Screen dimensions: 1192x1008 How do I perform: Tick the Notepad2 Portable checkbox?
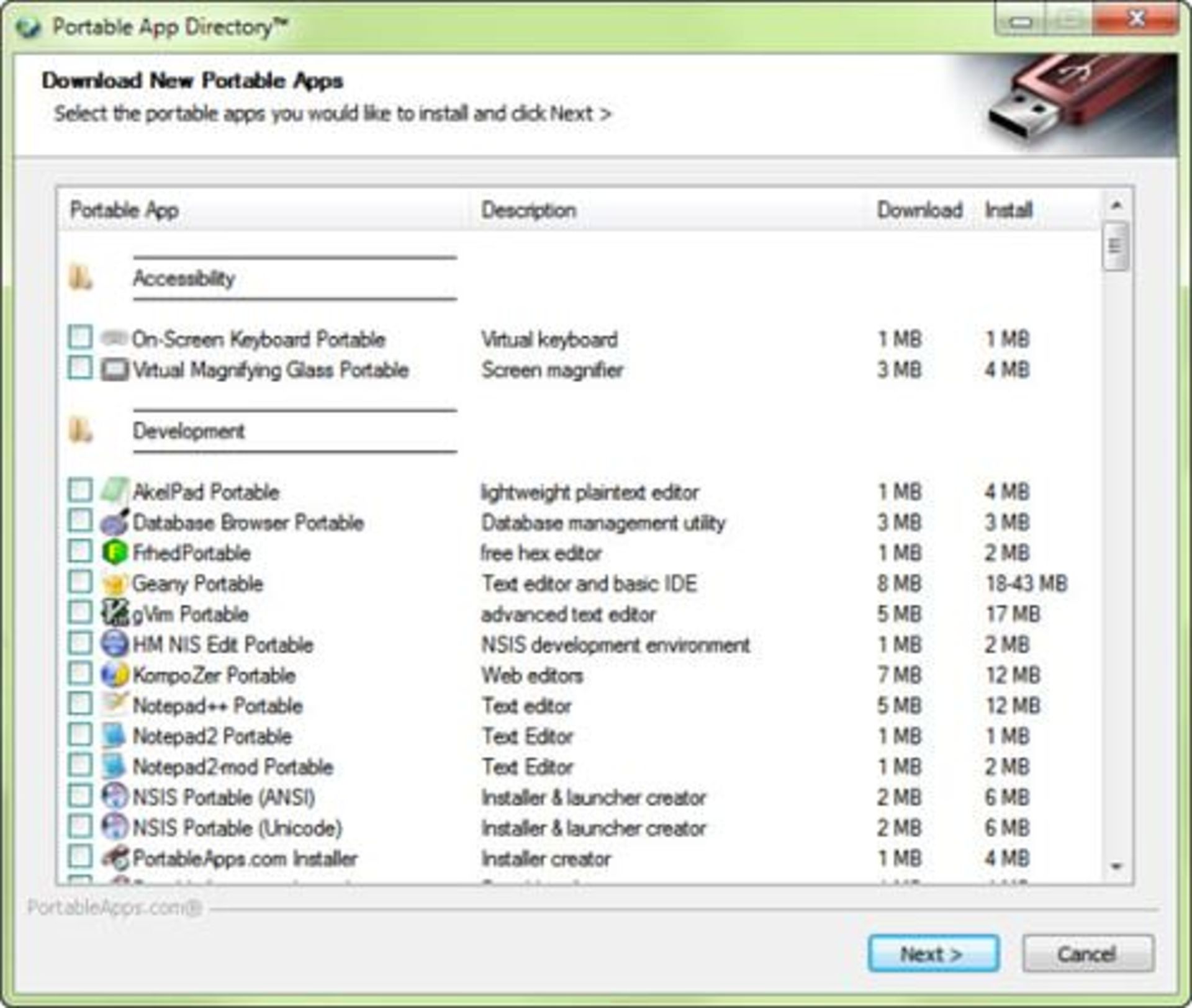point(80,734)
